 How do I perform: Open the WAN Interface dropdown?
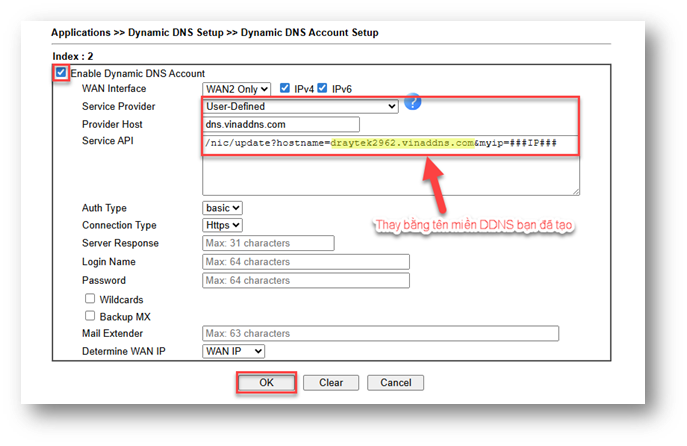236,89
